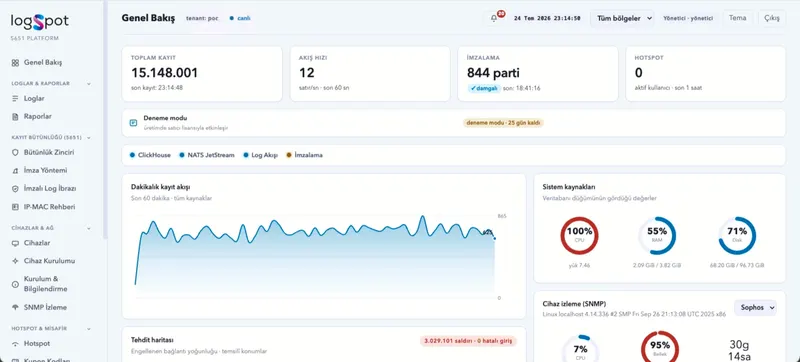This screenshot has height=362, width=800.
Task: Click the Deneme modu card icon
Action: pyautogui.click(x=133, y=122)
